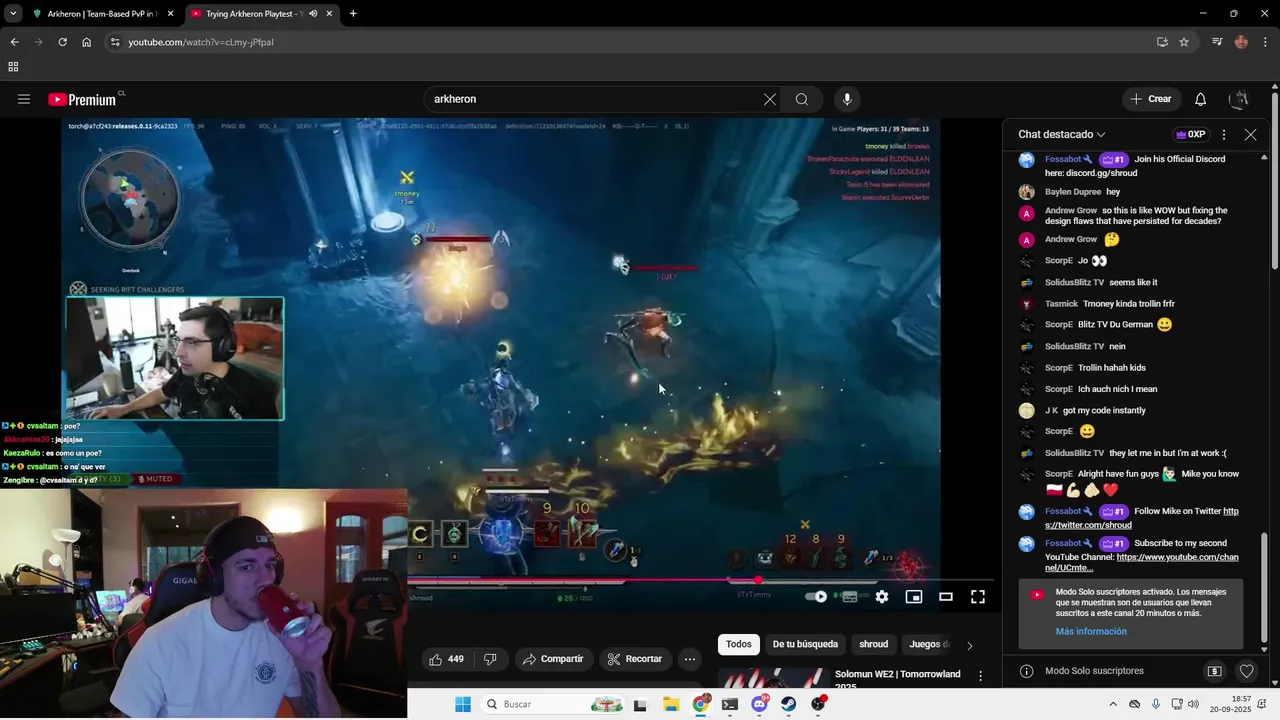Show more filter chips with arrow
Viewport: 1280px width, 720px height.
tap(969, 645)
